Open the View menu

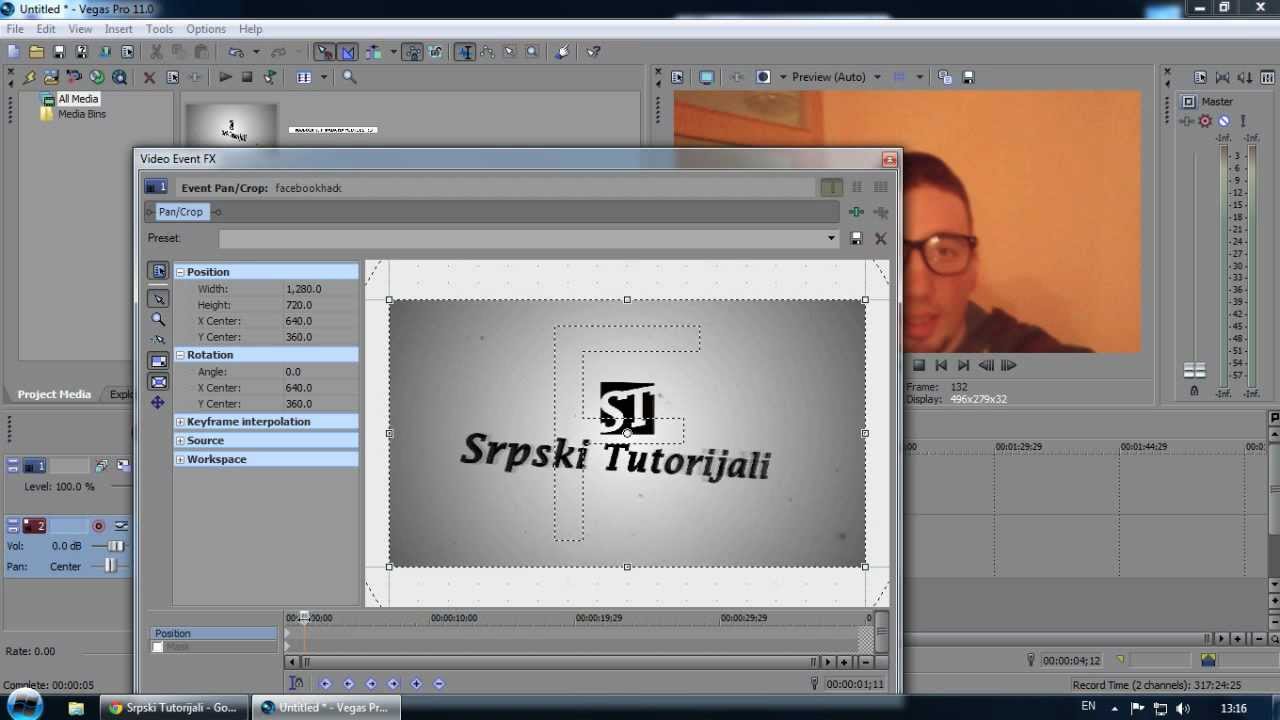[80, 29]
